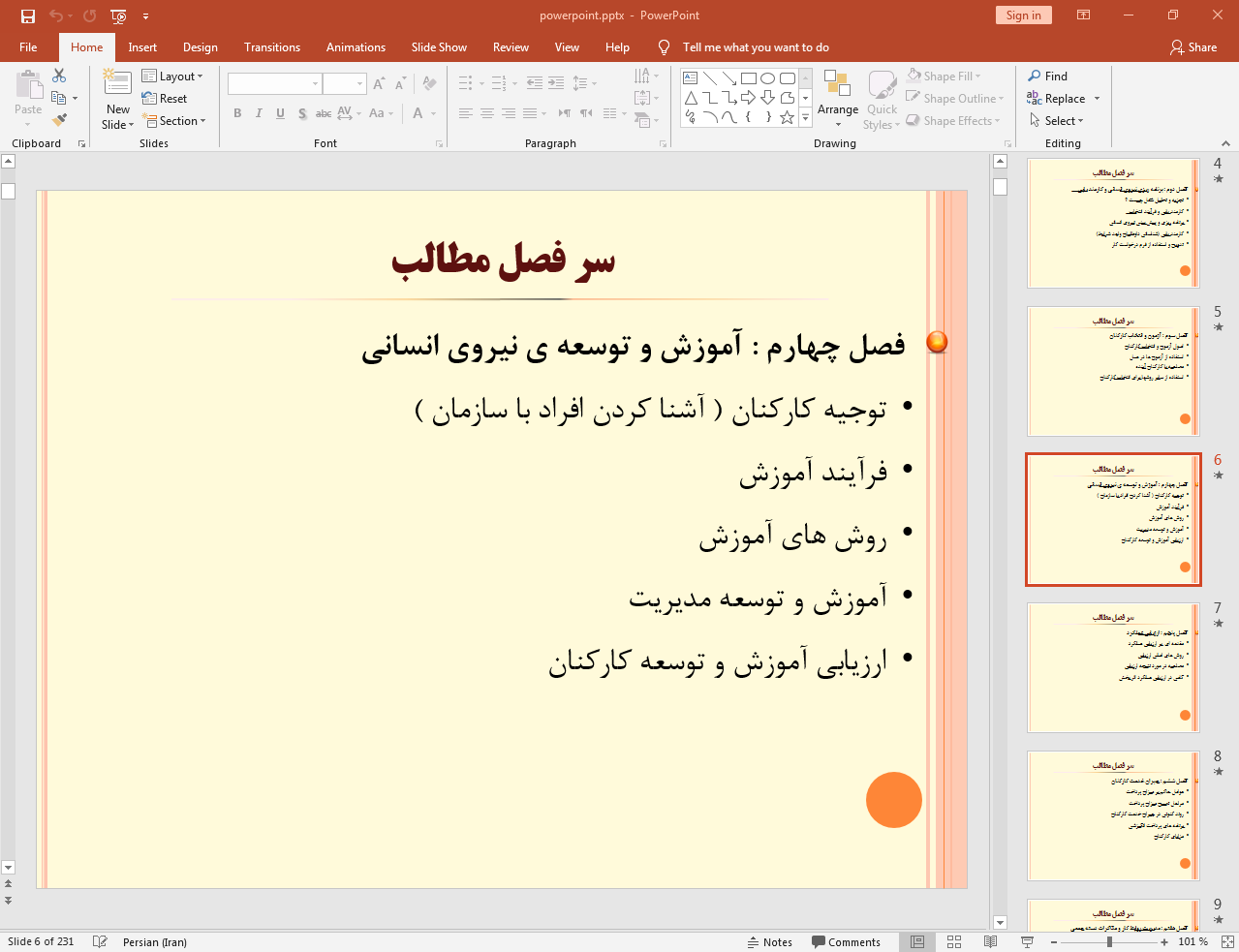Click the Share button
Screen dimensions: 1239x952
pyautogui.click(x=1193, y=46)
